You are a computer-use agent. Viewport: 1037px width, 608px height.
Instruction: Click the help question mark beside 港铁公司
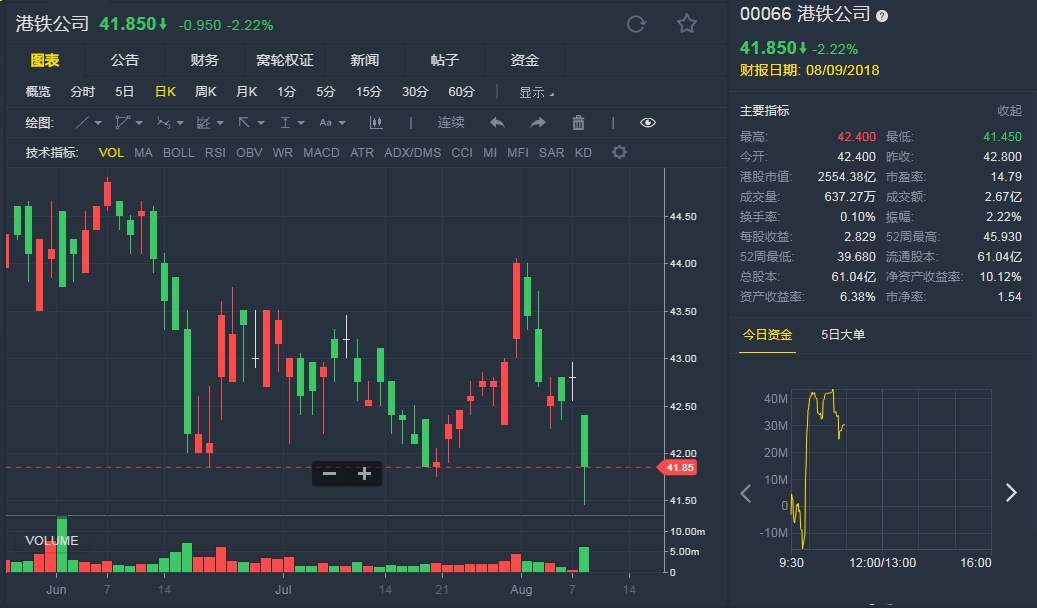882,17
